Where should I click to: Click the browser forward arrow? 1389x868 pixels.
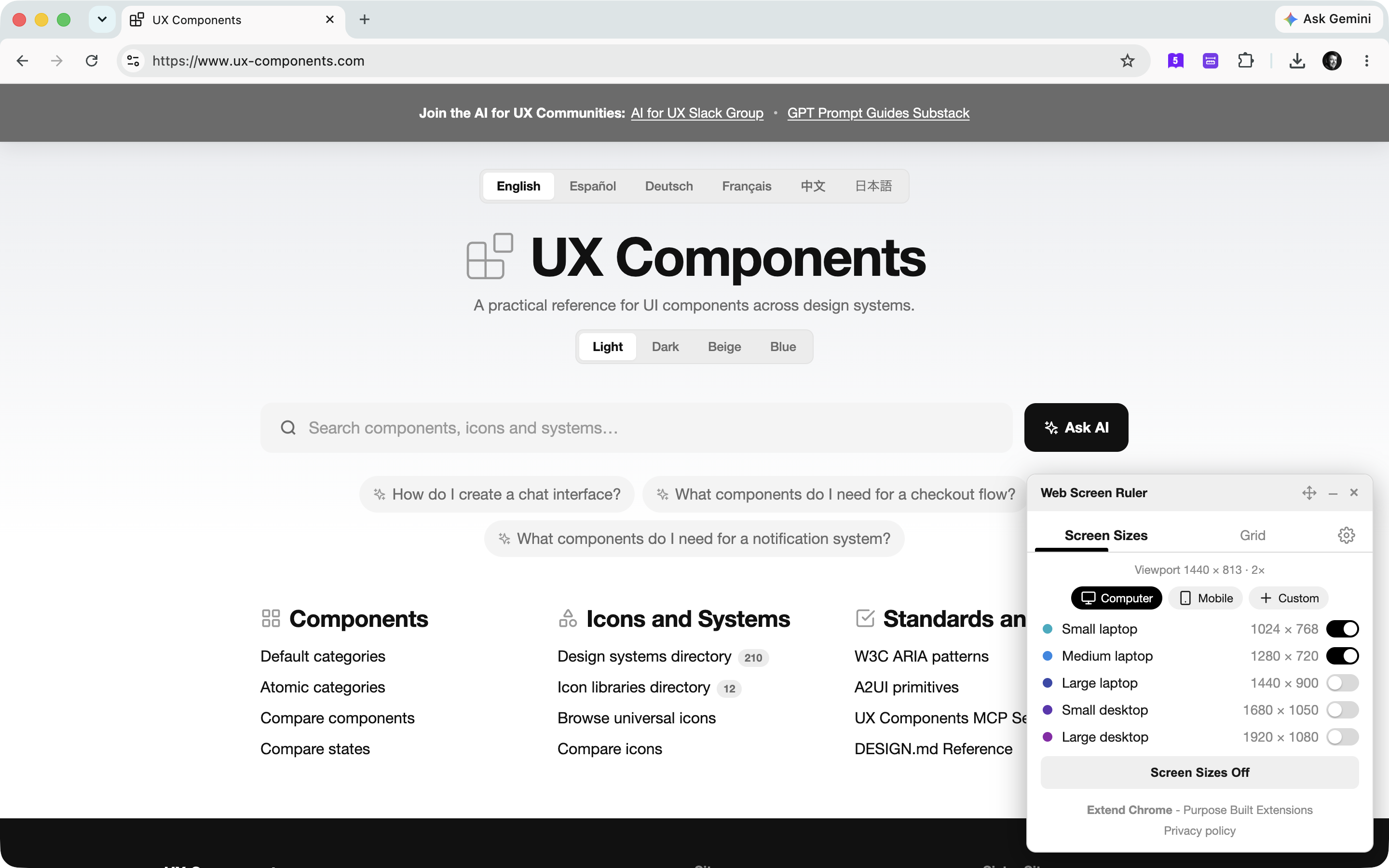coord(56,61)
